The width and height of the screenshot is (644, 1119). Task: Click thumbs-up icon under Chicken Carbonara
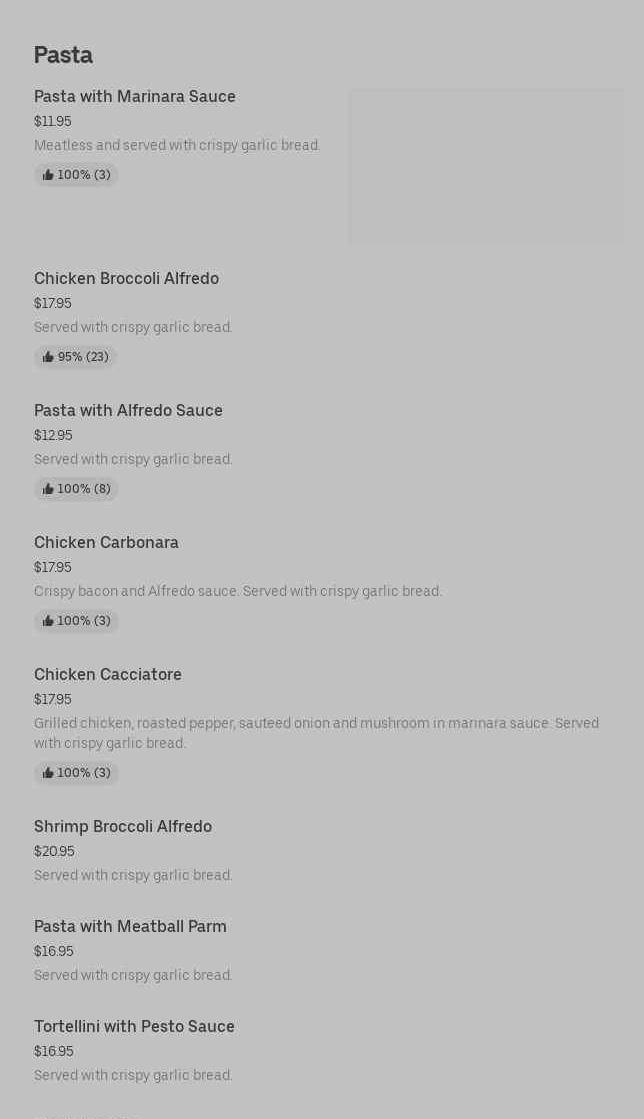(48, 621)
